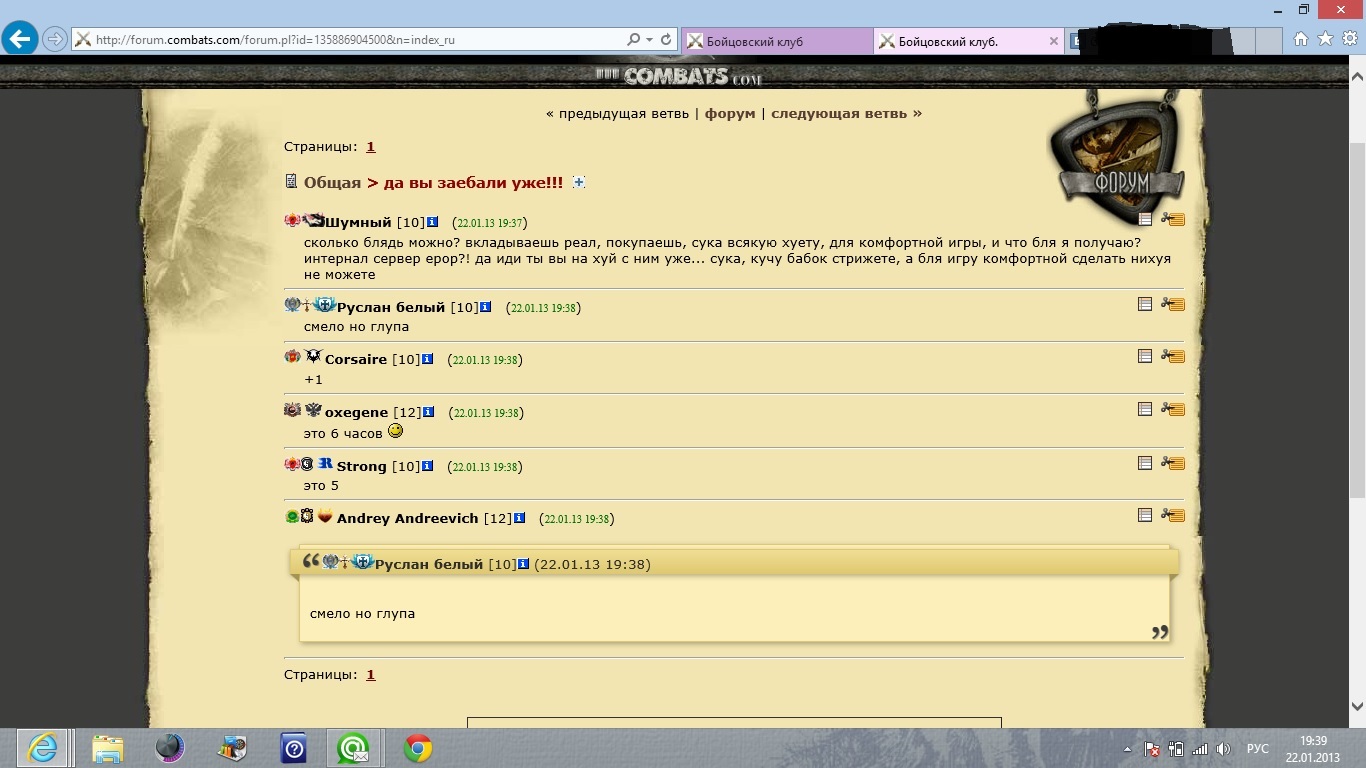1366x768 pixels.
Task: Click the smiley emoticon in oxegene's post
Action: pyautogui.click(x=396, y=431)
